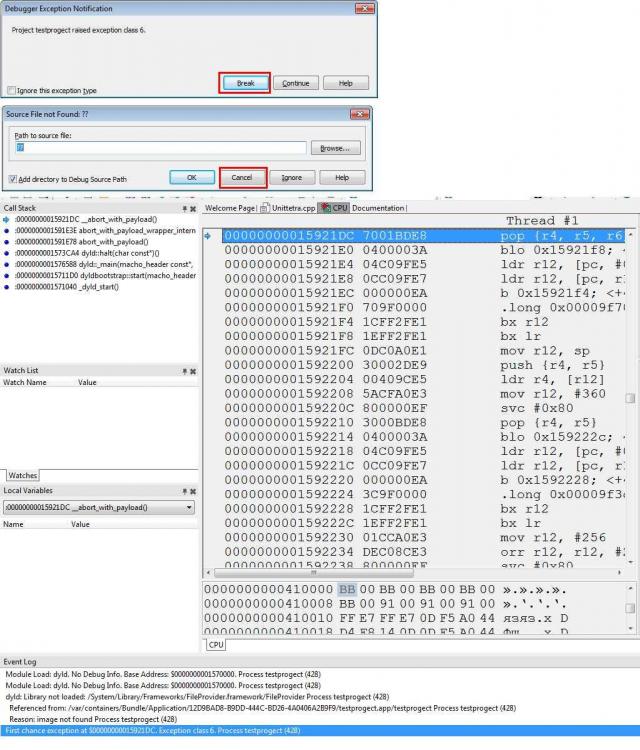Select dyld::halt(char const*)() stack frame
This screenshot has width=640, height=750.
pos(87,253)
